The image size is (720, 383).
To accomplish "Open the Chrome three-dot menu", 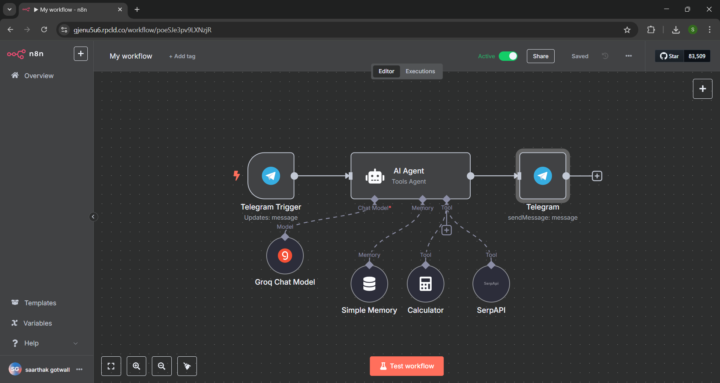I will 710,29.
